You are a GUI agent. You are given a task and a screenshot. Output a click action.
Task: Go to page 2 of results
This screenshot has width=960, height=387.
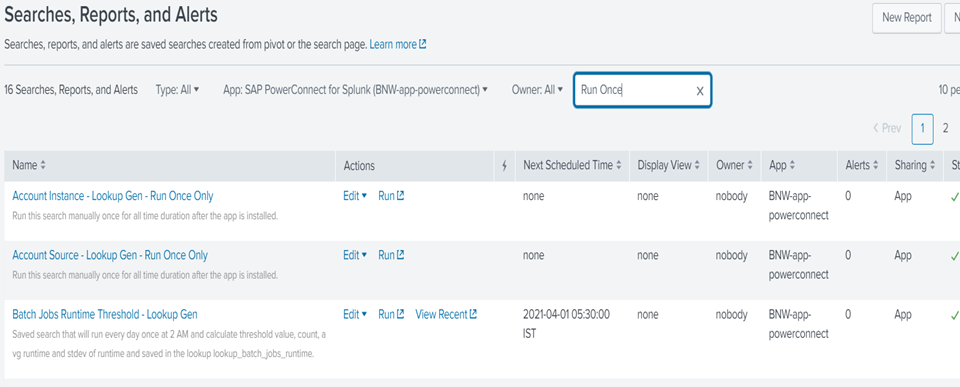point(945,128)
